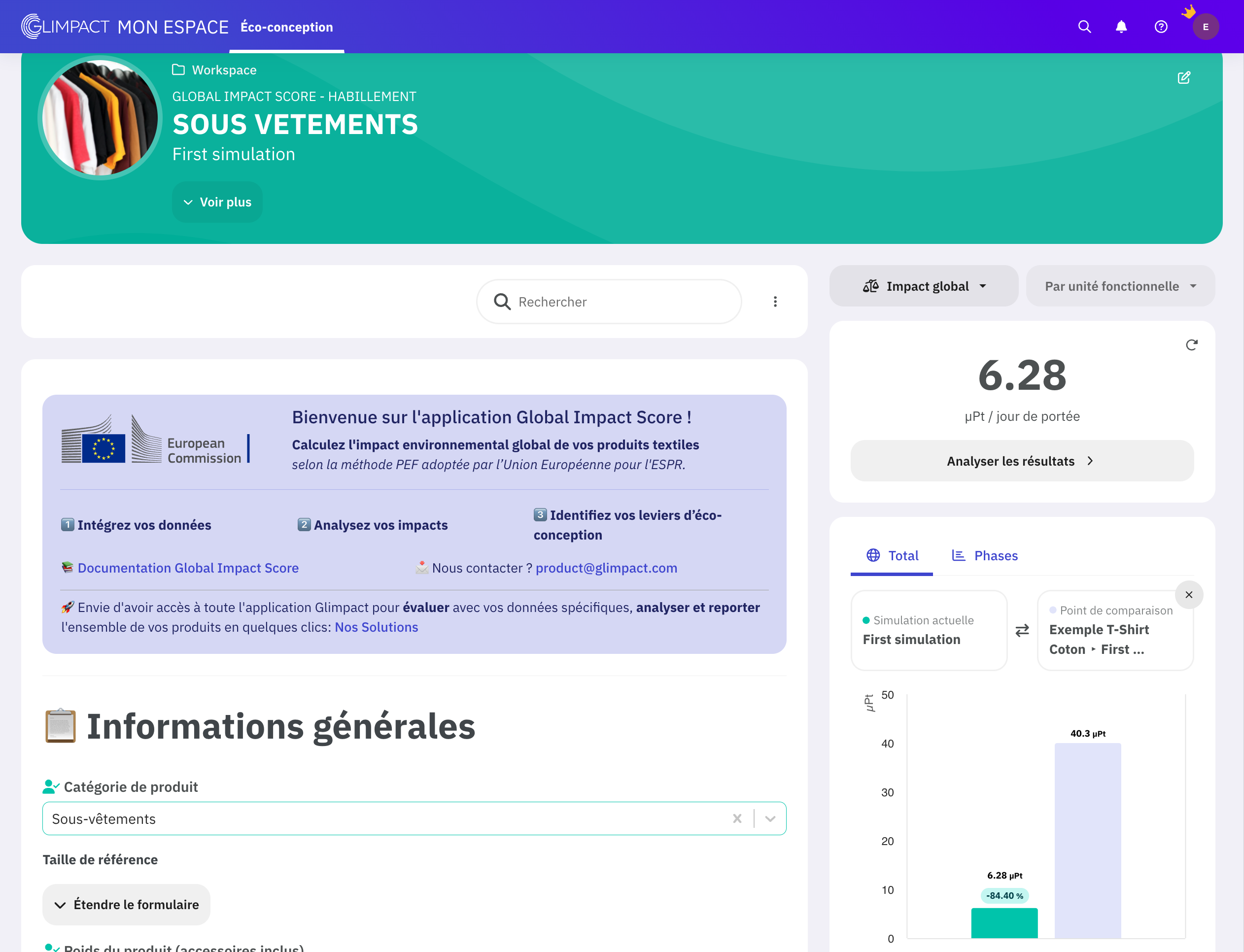
Task: Refresh the impact score
Action: click(x=1191, y=345)
